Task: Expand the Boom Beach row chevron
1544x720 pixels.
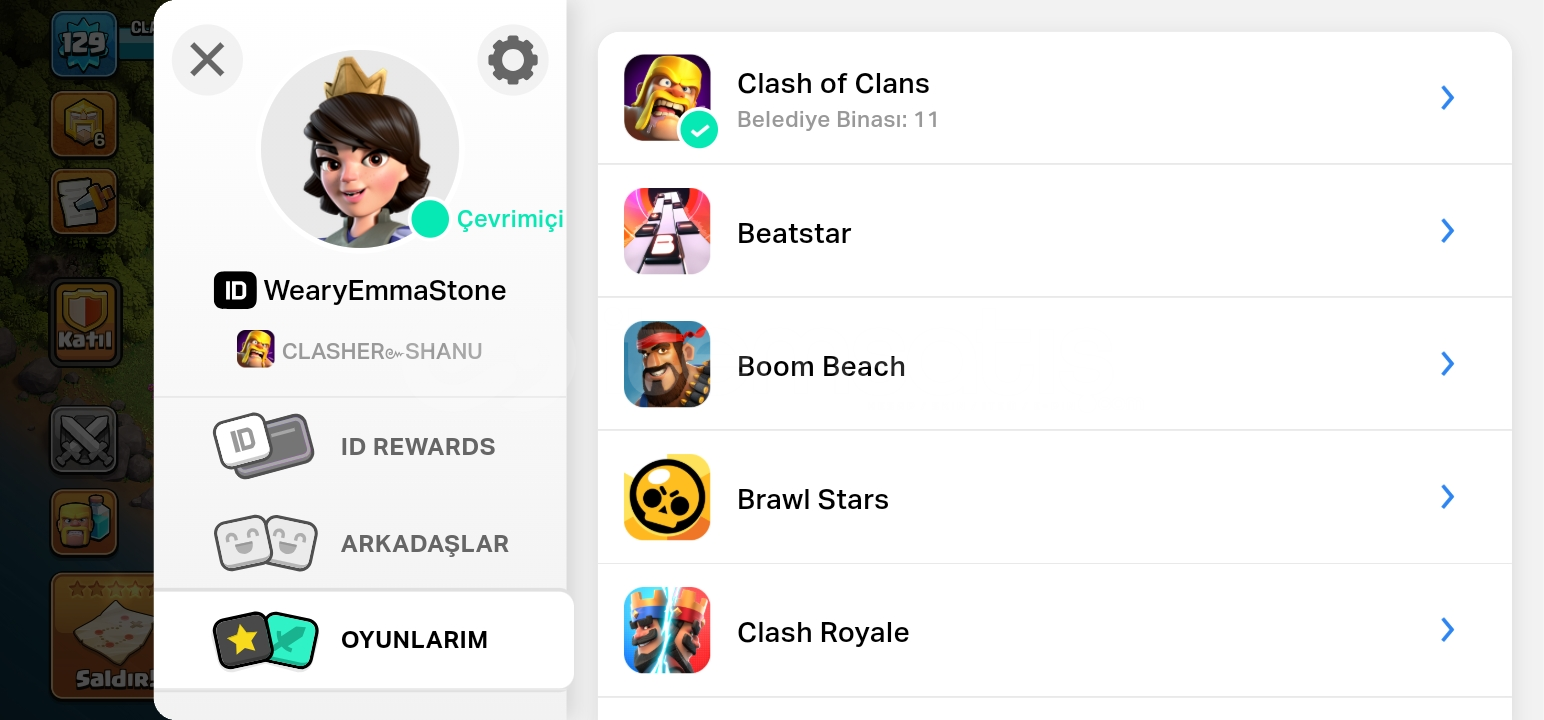Action: point(1447,364)
